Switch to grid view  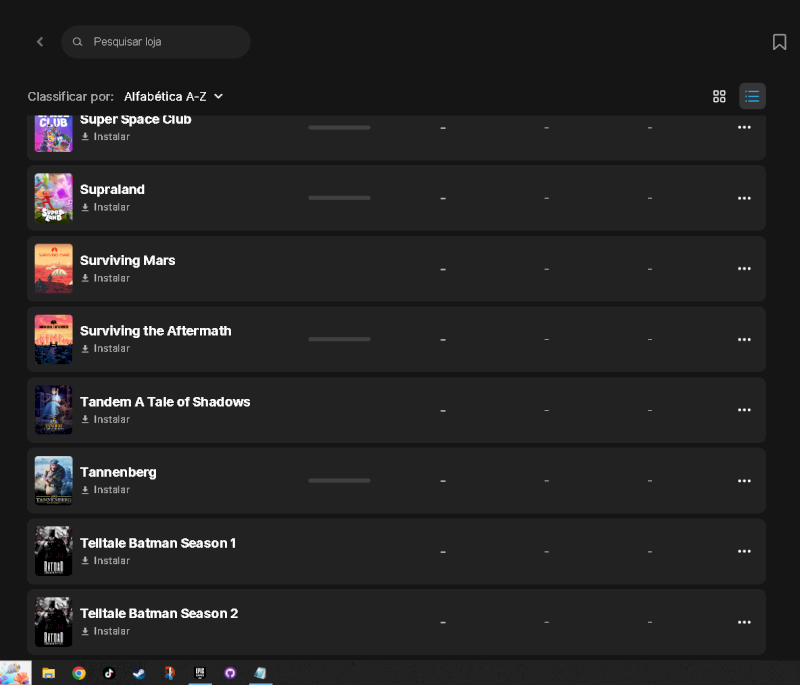coord(719,96)
